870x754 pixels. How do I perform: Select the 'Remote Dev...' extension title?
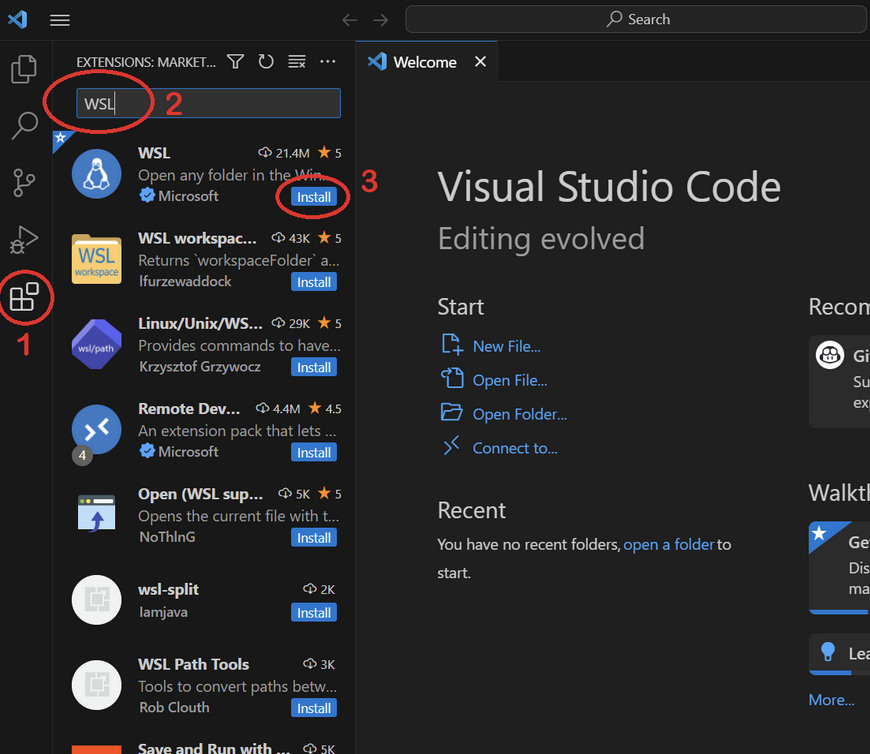pyautogui.click(x=189, y=409)
